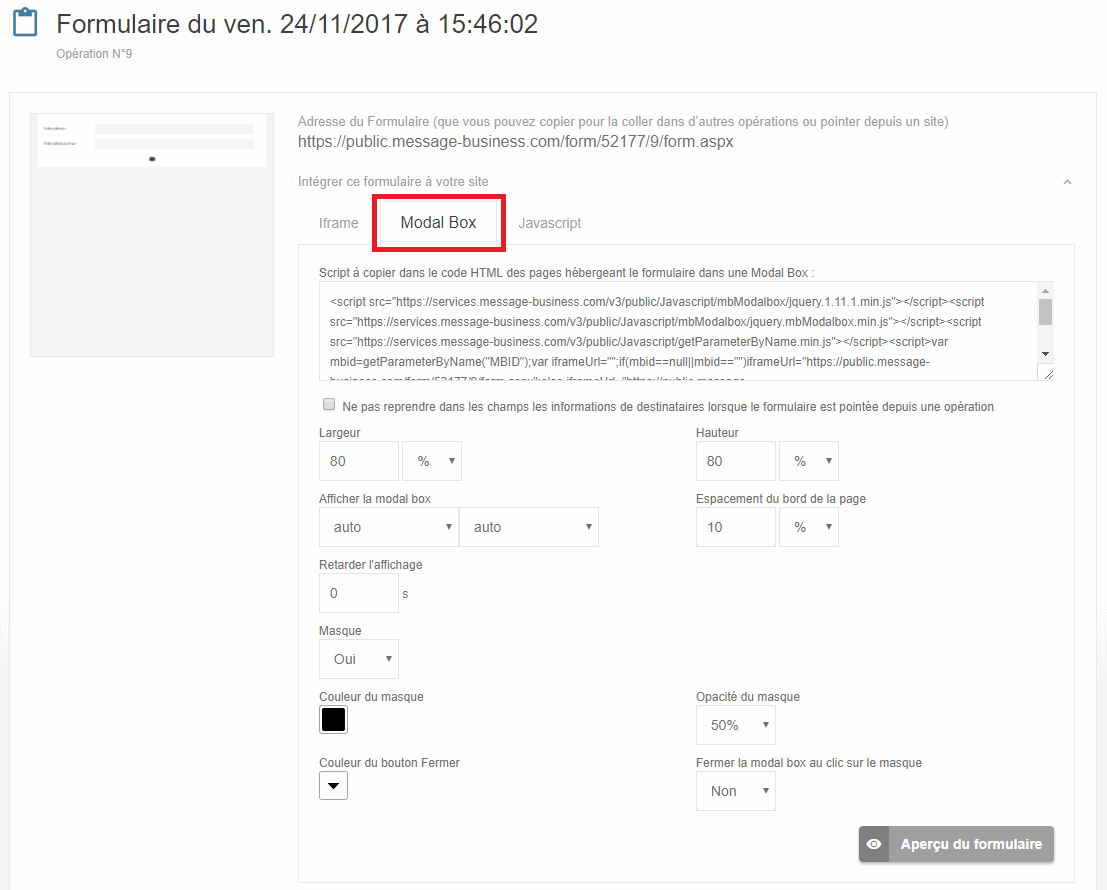The width and height of the screenshot is (1107, 890).
Task: Click the form preview thumbnail
Action: click(152, 234)
